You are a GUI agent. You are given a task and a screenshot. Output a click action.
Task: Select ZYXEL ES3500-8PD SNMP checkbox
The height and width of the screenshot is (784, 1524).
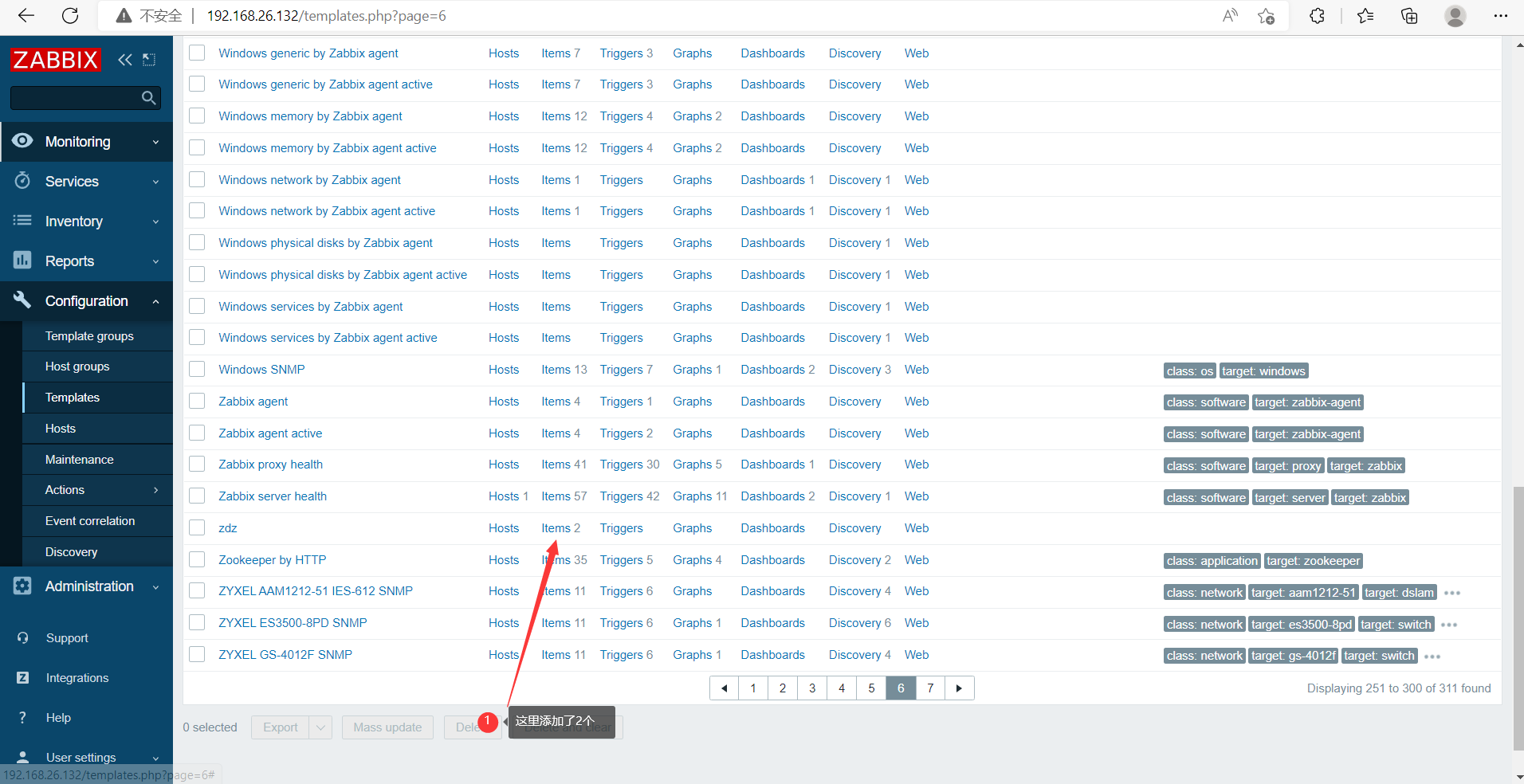click(x=197, y=623)
